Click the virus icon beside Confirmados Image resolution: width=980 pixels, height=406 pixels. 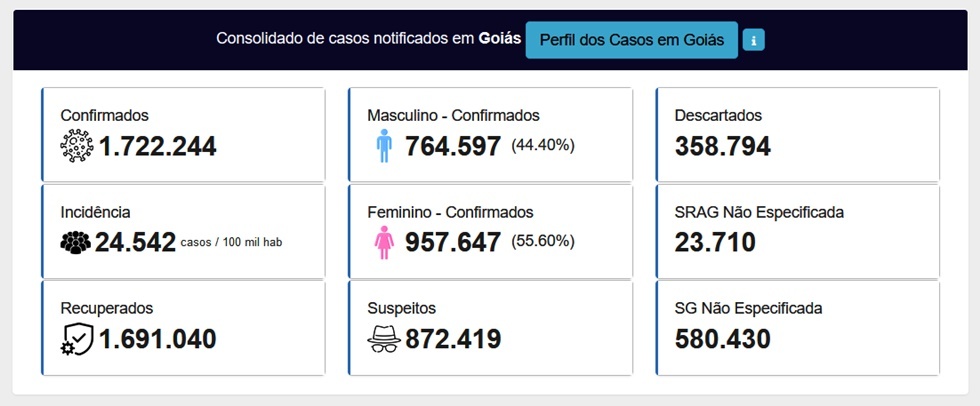pos(77,146)
